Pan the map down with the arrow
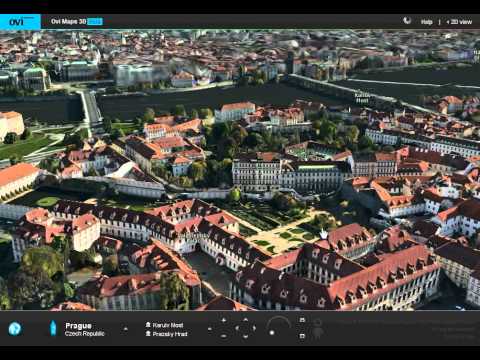480x360 pixels. [246, 337]
